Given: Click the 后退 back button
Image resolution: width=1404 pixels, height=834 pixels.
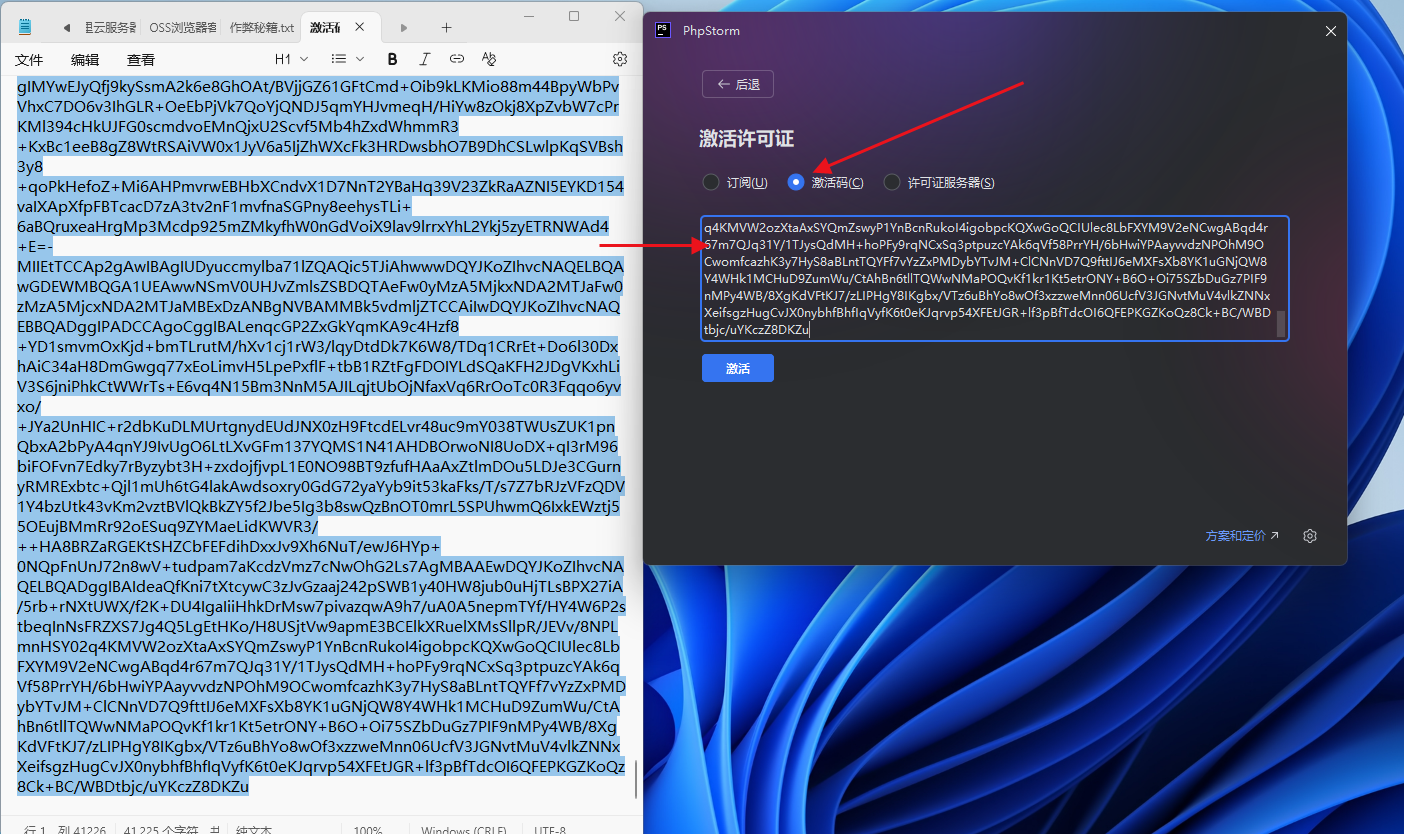Looking at the screenshot, I should pos(738,85).
